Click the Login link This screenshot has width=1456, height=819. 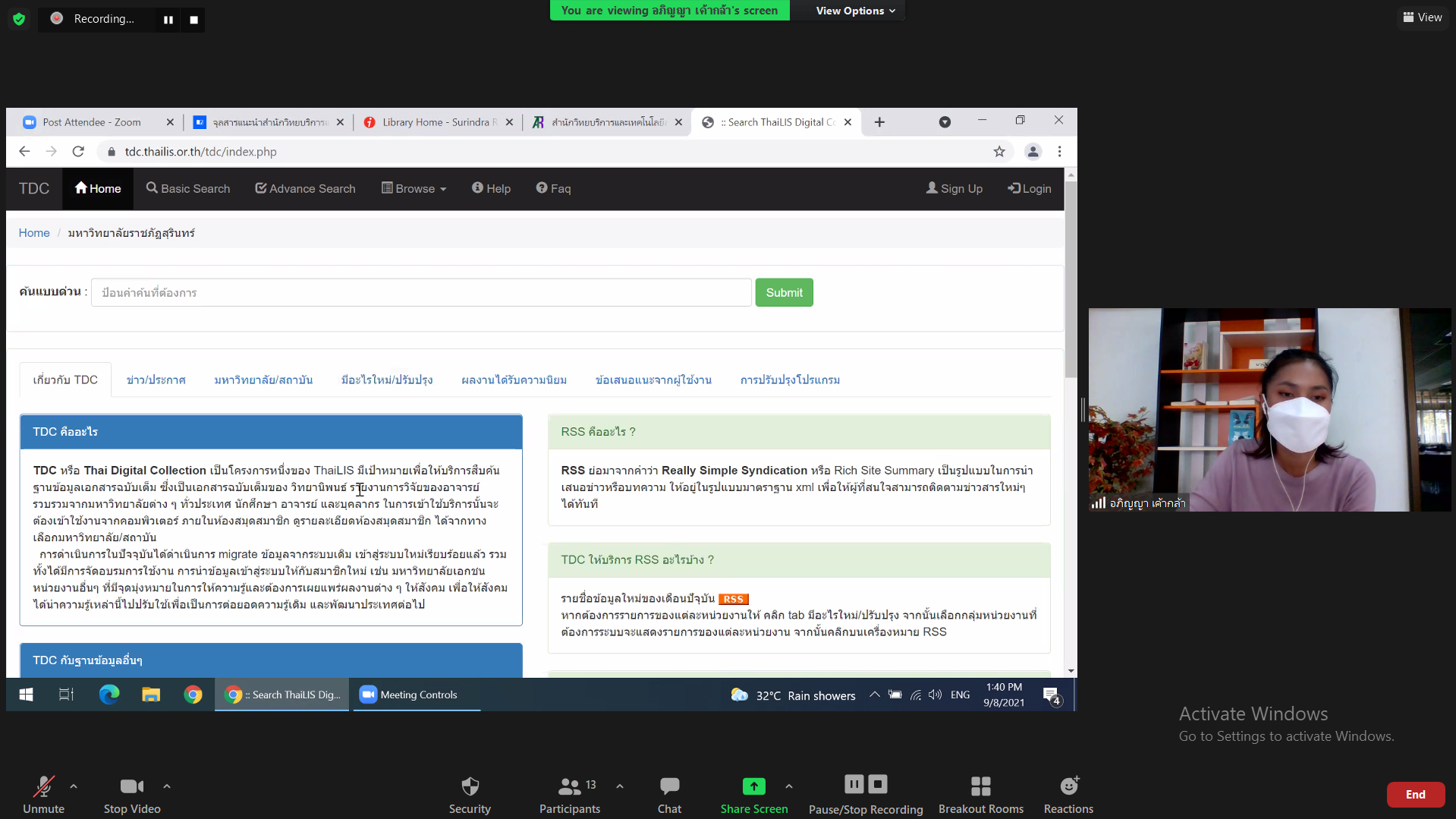(x=1030, y=188)
